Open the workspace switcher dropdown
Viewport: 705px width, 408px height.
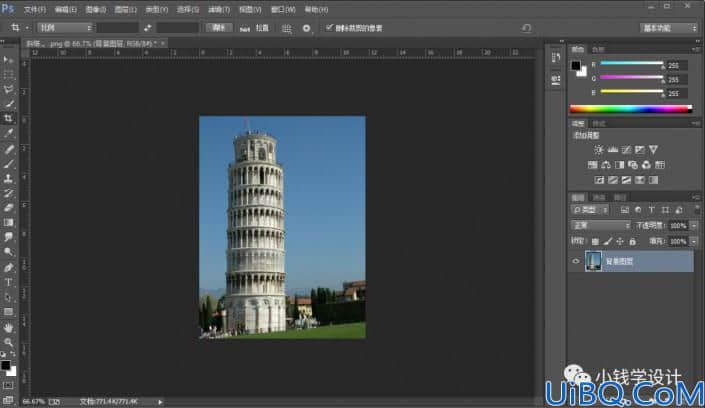[x=668, y=28]
